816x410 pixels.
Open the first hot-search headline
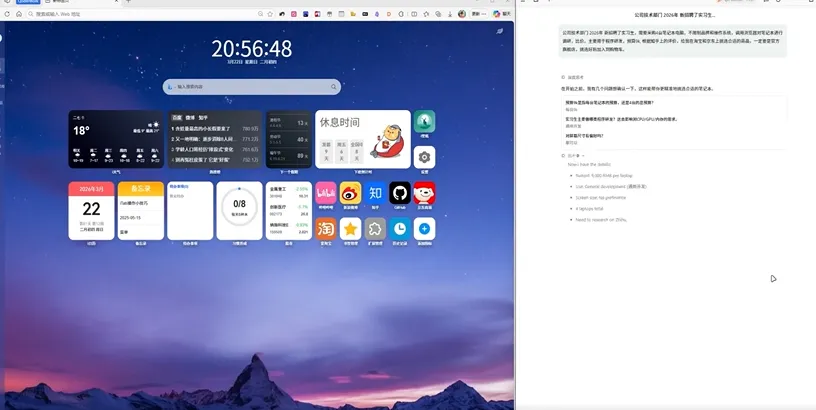click(x=215, y=129)
